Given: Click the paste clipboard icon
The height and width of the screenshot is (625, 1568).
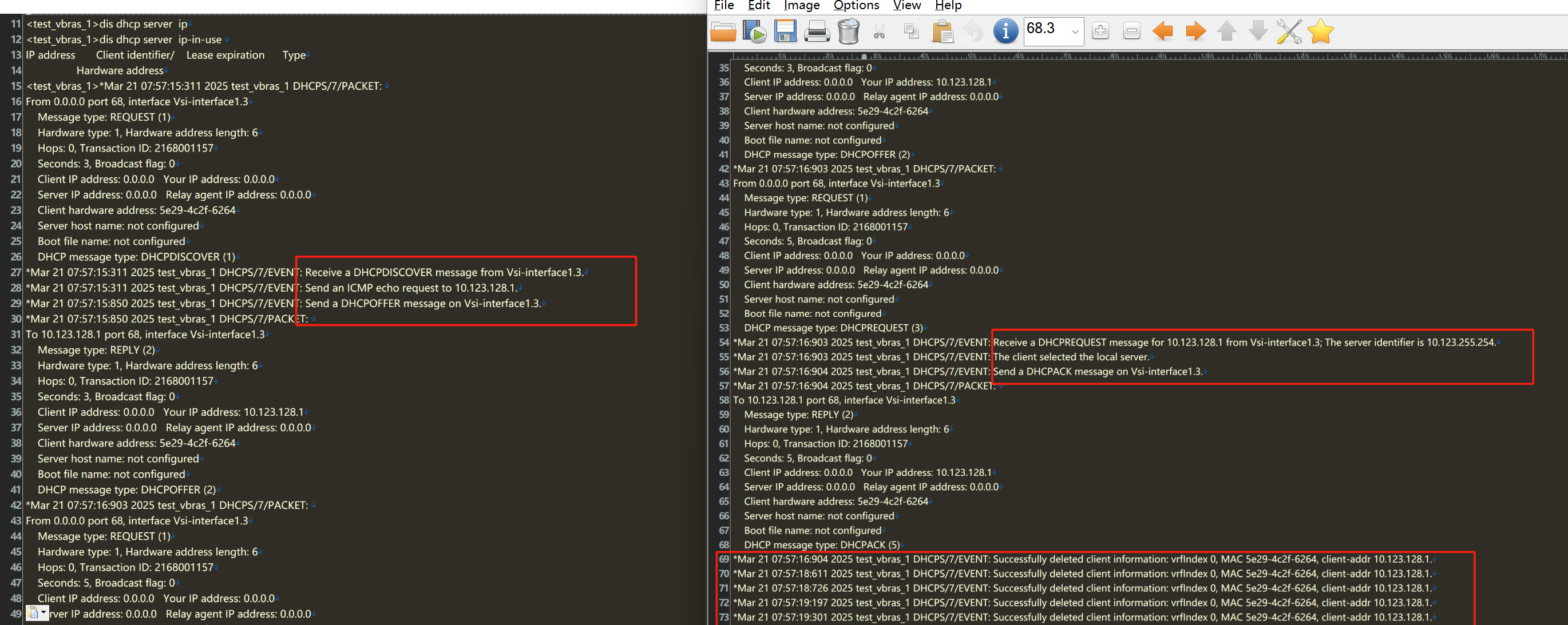Looking at the screenshot, I should click(943, 31).
